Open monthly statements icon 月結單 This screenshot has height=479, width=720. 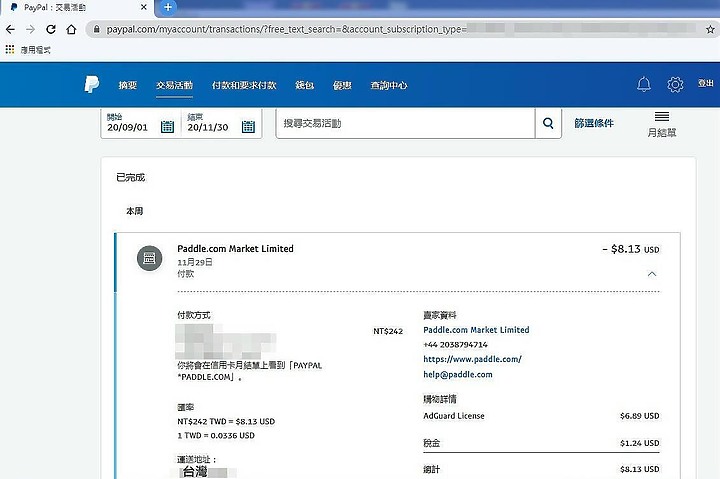click(662, 124)
